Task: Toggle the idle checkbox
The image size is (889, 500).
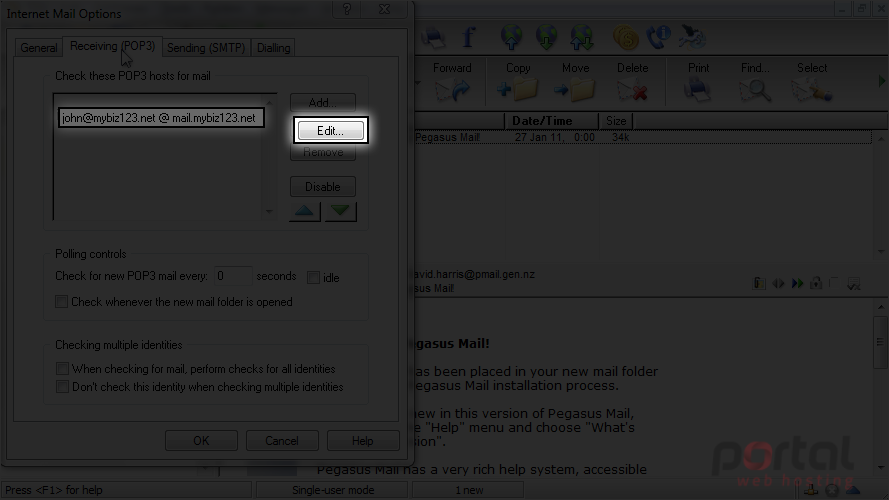Action: tap(313, 277)
